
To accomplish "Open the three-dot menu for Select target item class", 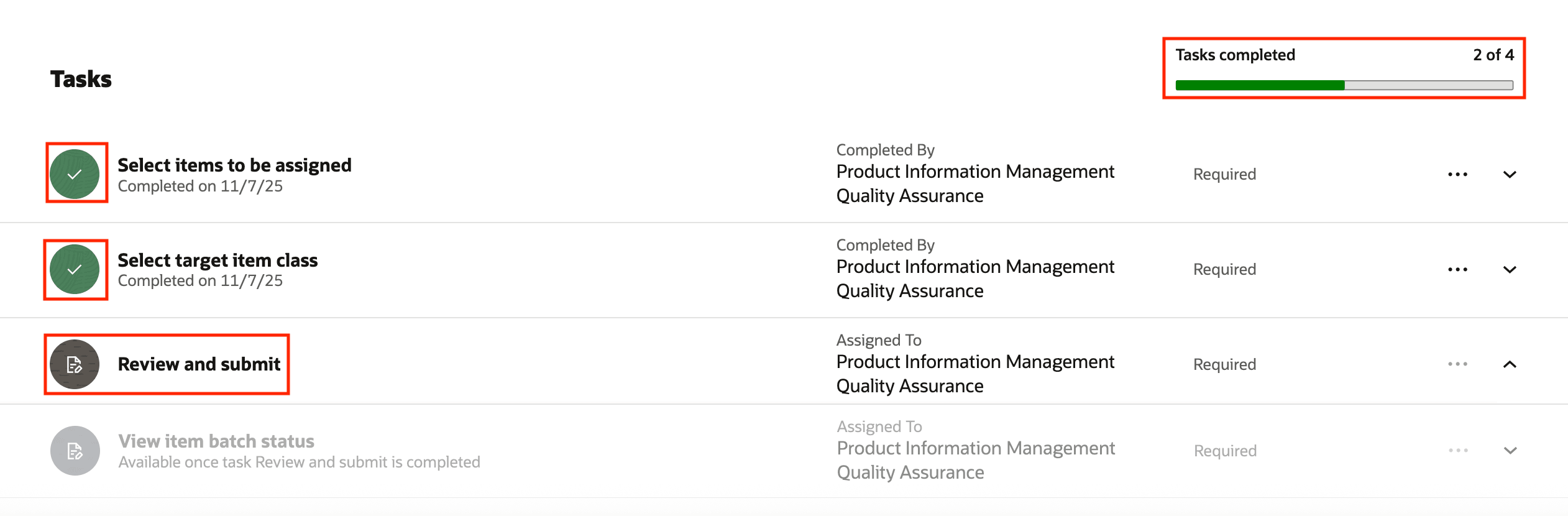I will (x=1457, y=270).
